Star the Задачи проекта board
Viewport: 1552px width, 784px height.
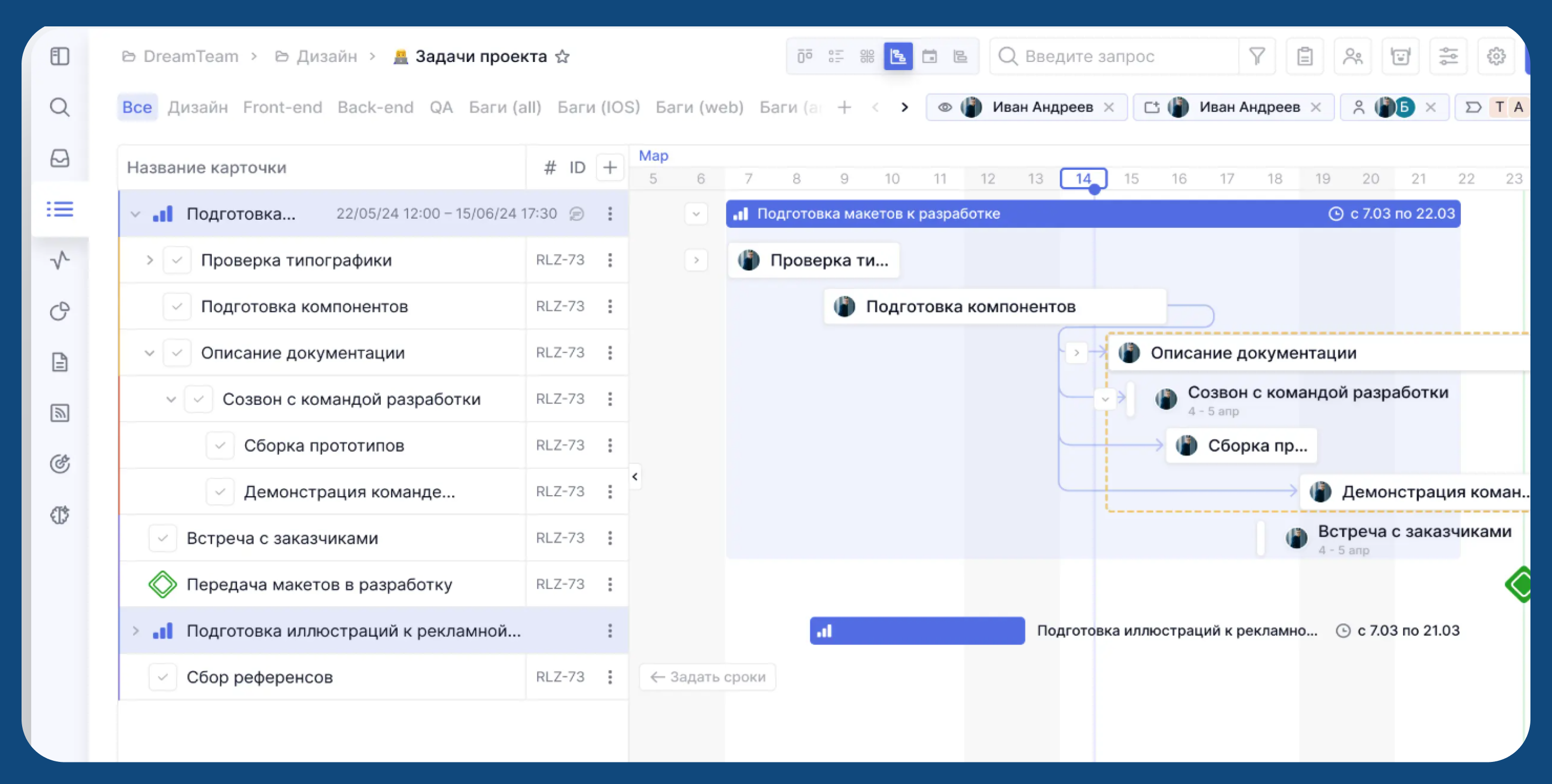pyautogui.click(x=562, y=57)
